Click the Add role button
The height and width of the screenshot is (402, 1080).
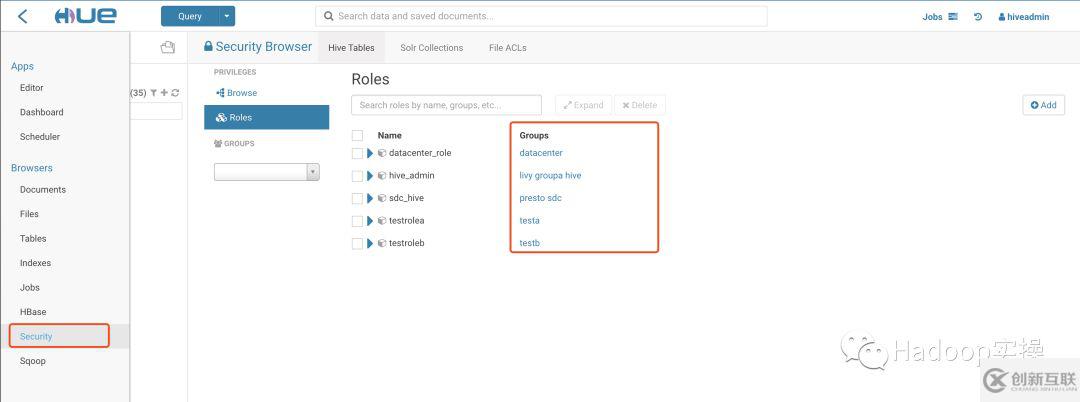coord(1043,105)
